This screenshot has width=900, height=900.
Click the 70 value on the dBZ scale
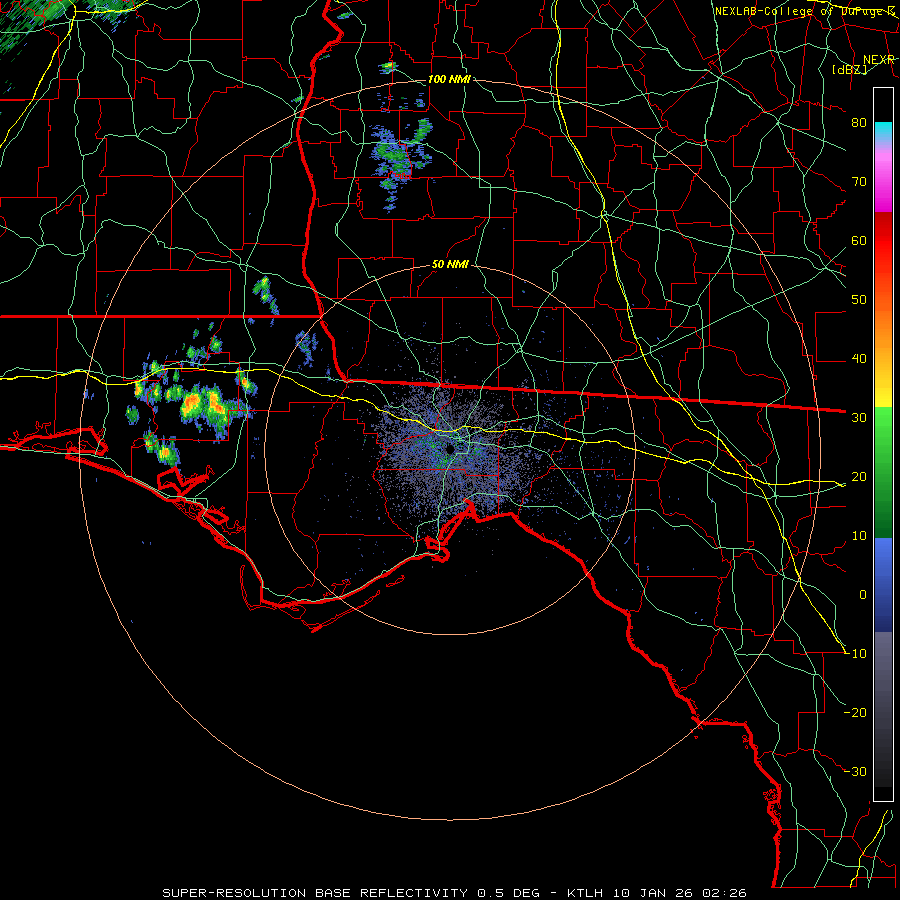click(859, 181)
